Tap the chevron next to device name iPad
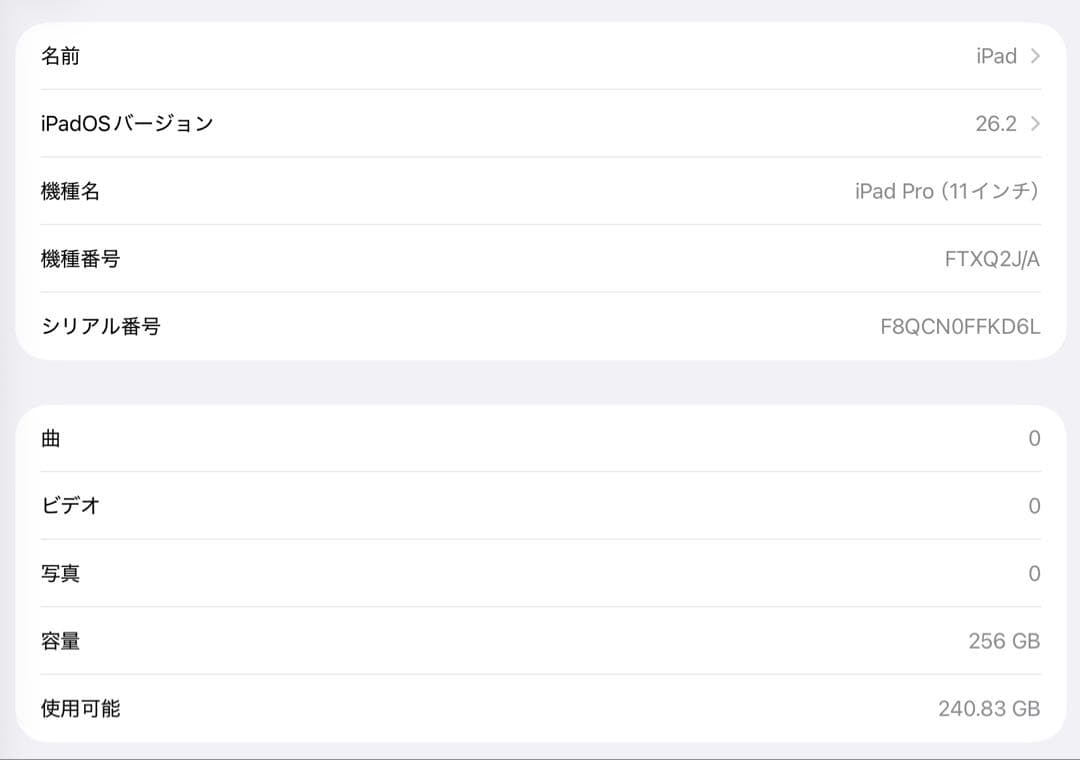The image size is (1080, 760). coord(1035,56)
